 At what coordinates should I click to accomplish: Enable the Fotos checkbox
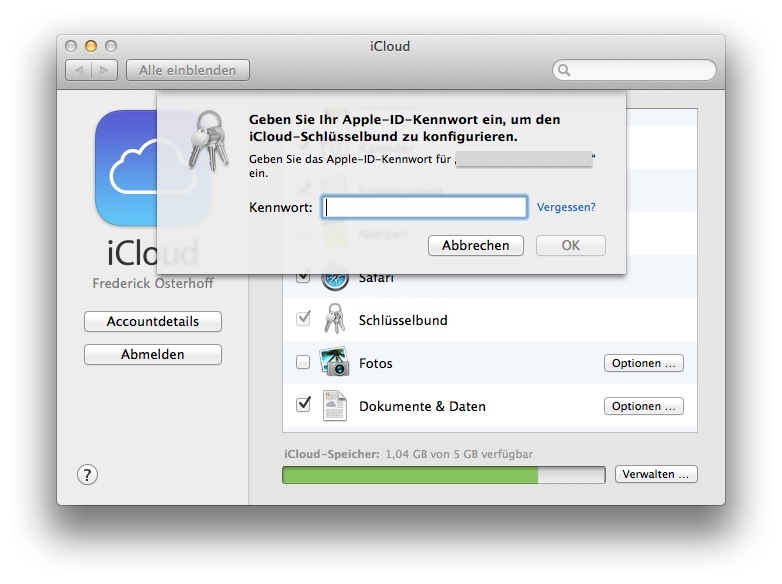pos(303,362)
